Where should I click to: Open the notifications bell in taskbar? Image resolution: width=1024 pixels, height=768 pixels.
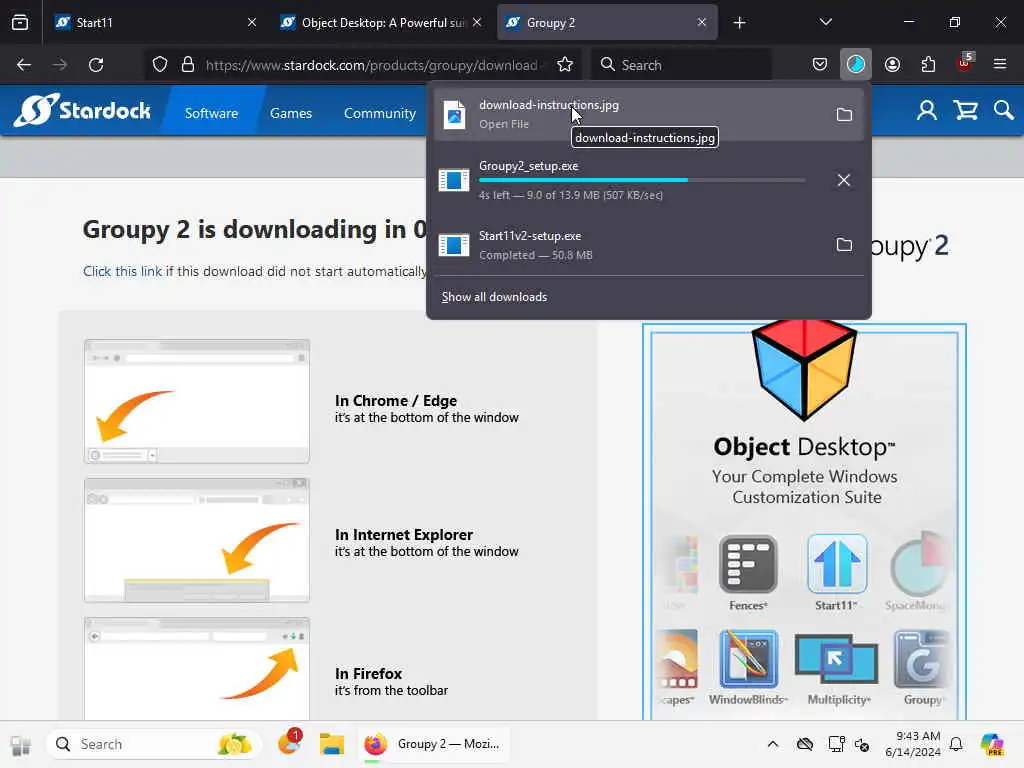(x=956, y=744)
